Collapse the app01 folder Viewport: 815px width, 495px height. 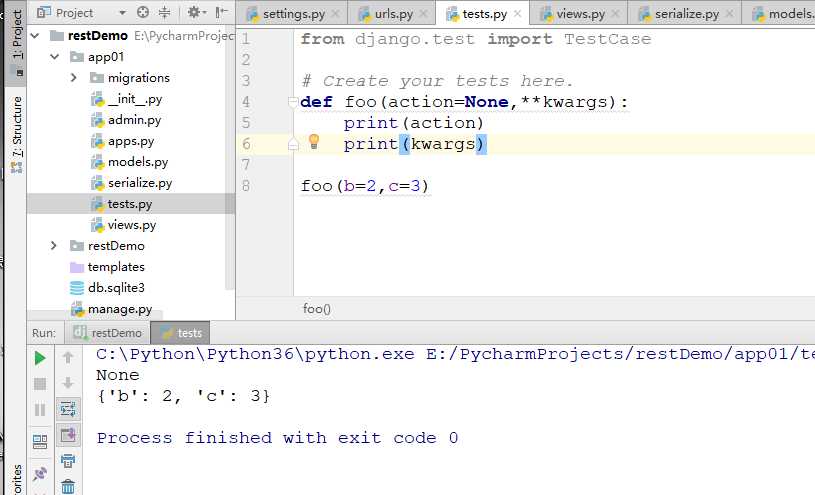pos(55,57)
